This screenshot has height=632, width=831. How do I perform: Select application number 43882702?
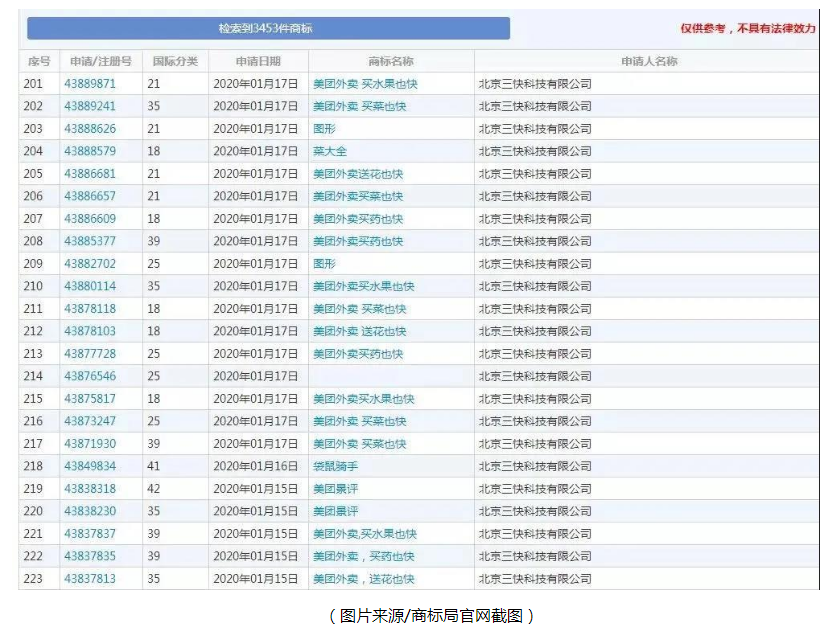90,264
